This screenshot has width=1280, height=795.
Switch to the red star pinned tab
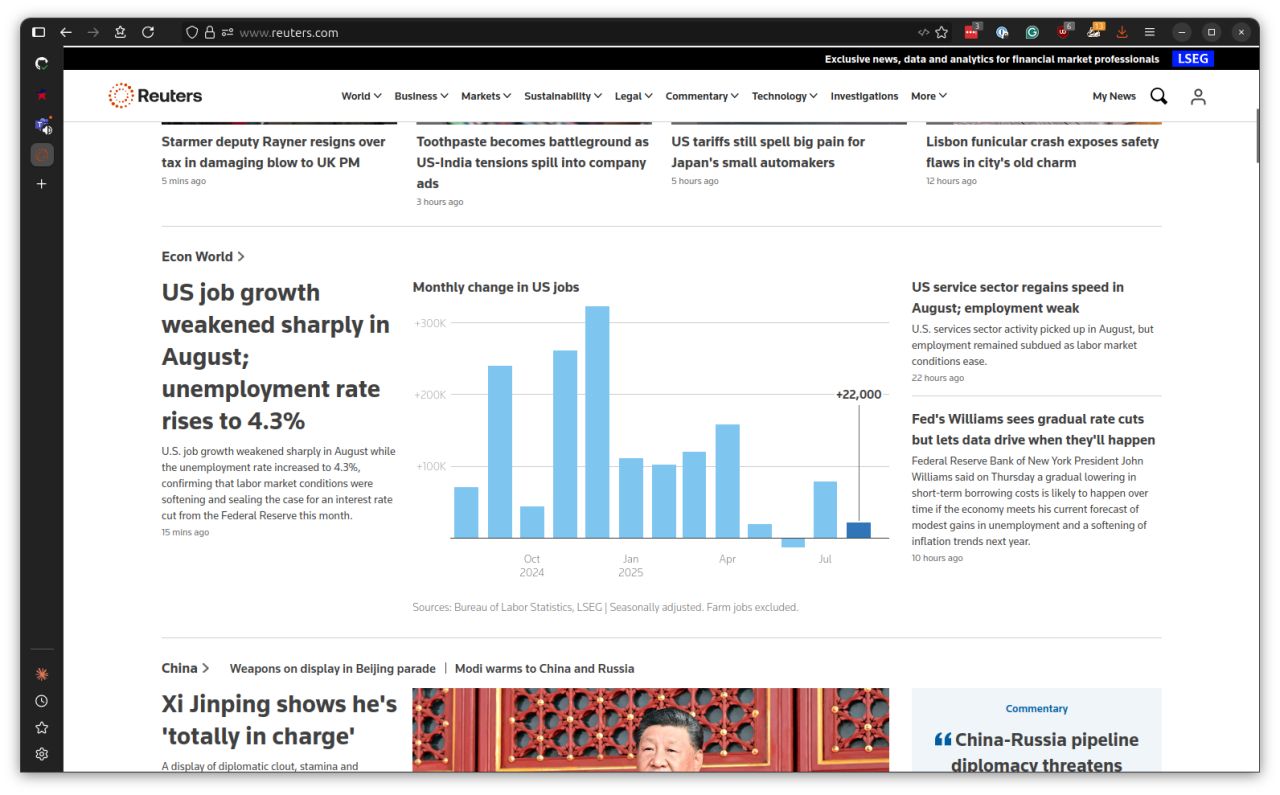pyautogui.click(x=41, y=95)
